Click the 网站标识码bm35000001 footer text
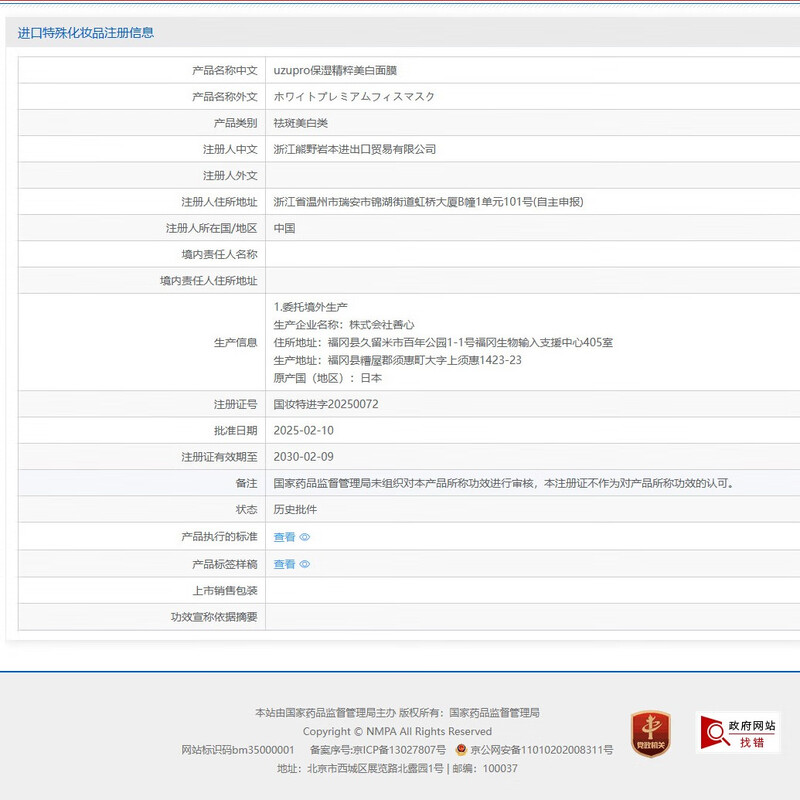 pyautogui.click(x=238, y=749)
